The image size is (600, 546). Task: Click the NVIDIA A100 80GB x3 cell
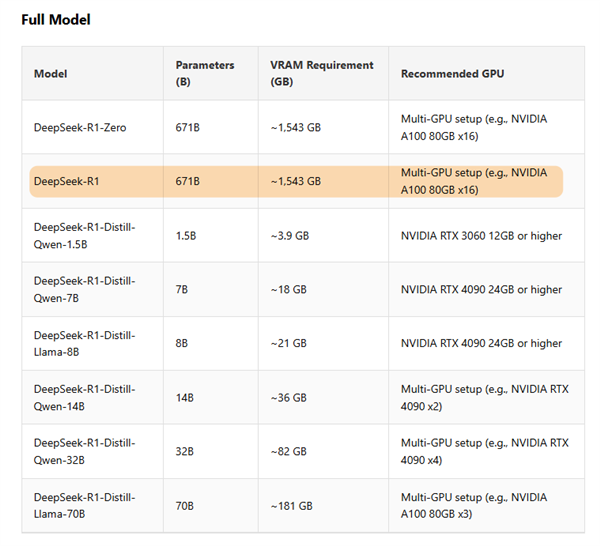pos(474,505)
